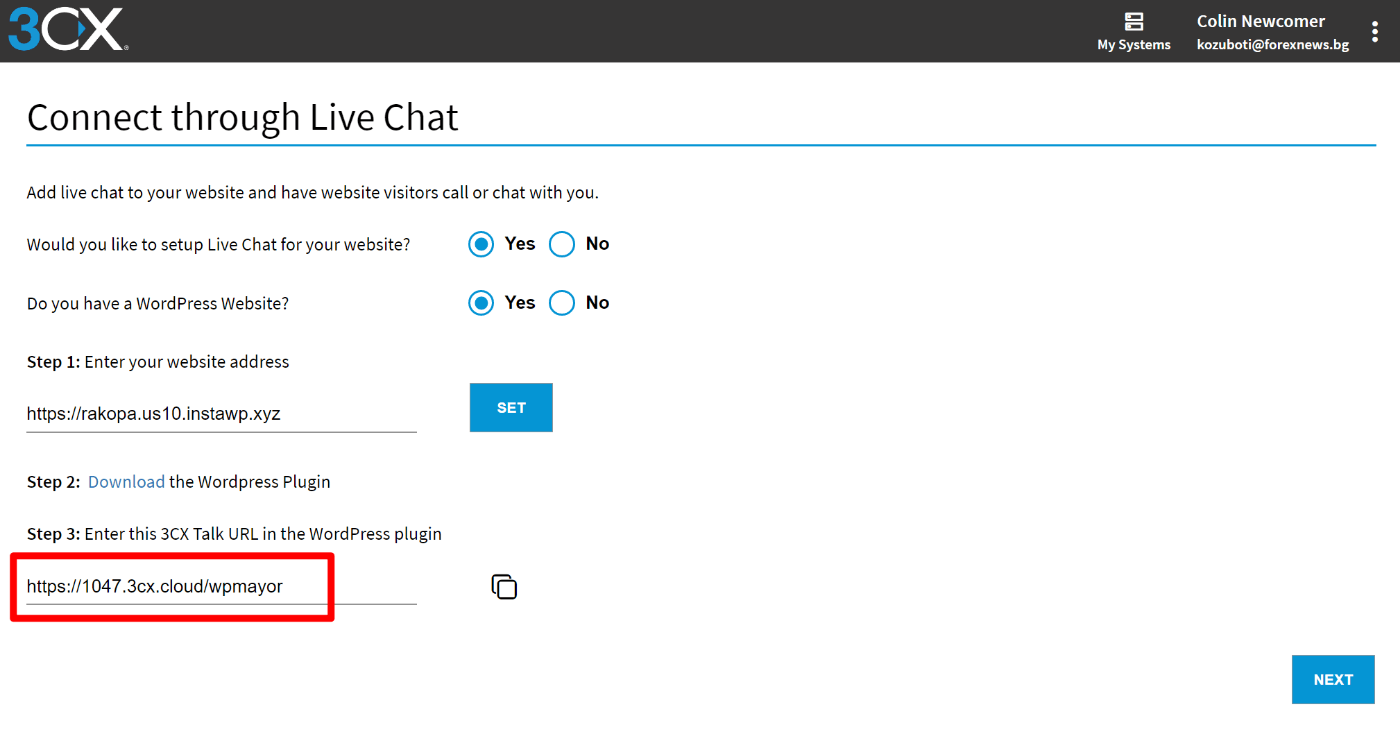Viewport: 1400px width, 754px height.
Task: Click the 'Add live chat to your website' description
Action: pos(313,192)
